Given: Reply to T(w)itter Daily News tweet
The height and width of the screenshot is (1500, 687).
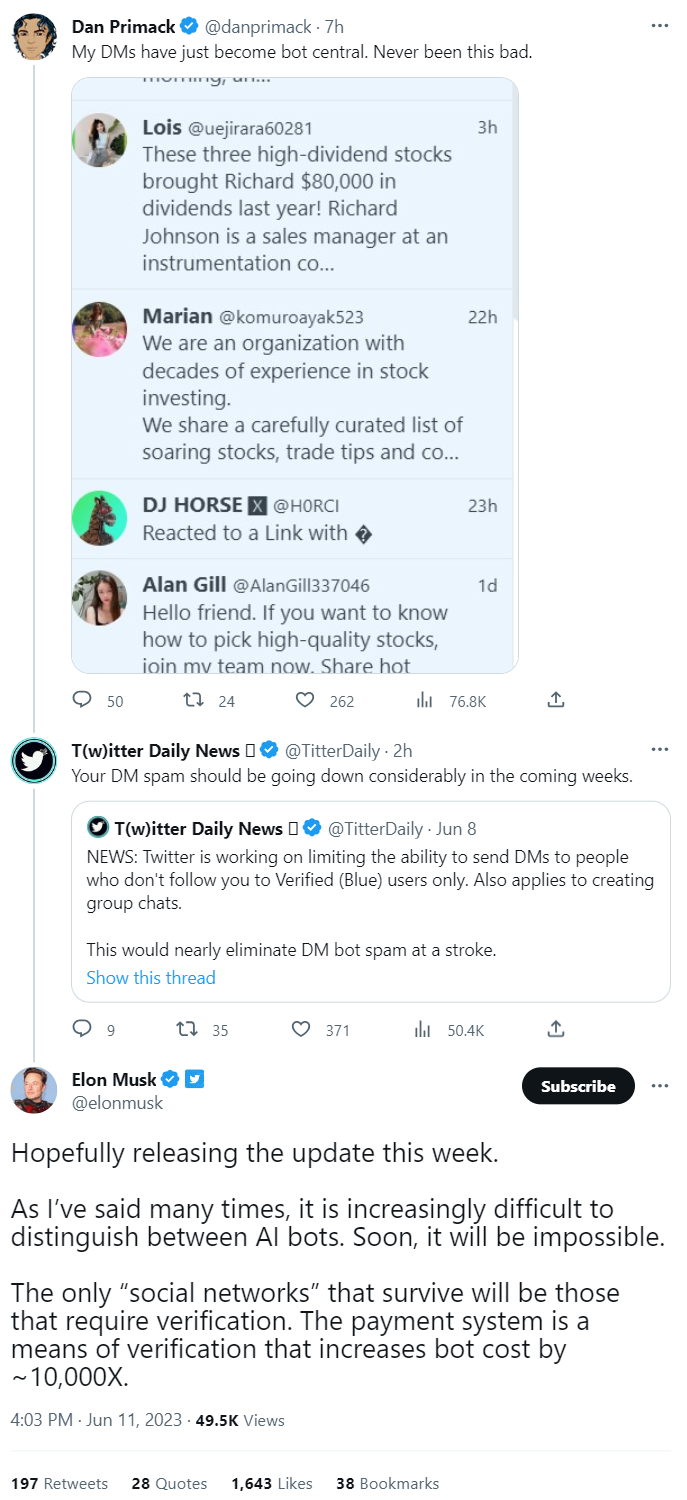Looking at the screenshot, I should (x=83, y=1028).
